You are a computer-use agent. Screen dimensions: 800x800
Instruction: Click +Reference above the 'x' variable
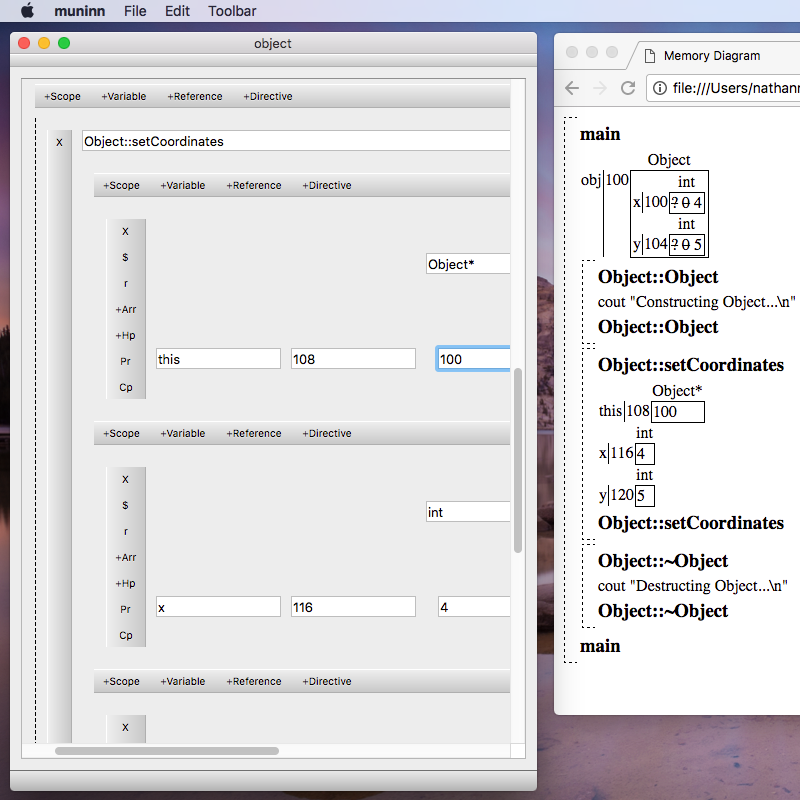[254, 433]
